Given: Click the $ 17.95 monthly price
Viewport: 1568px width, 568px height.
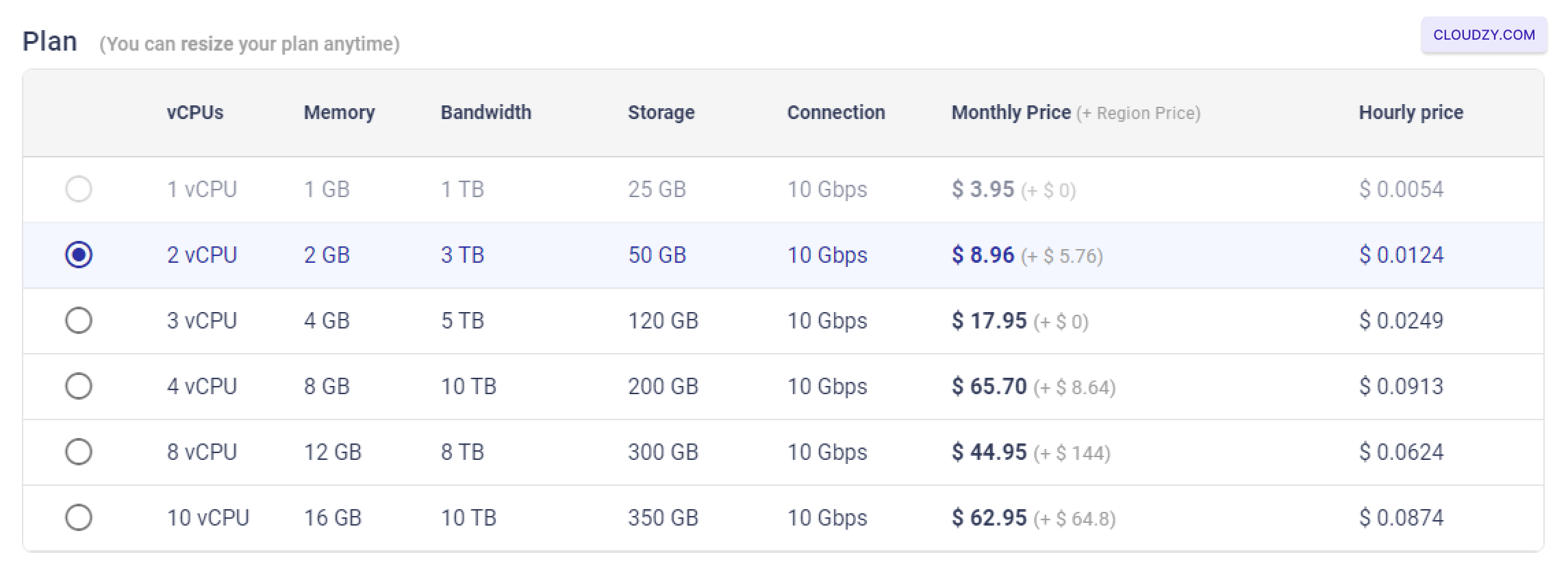Looking at the screenshot, I should [989, 320].
